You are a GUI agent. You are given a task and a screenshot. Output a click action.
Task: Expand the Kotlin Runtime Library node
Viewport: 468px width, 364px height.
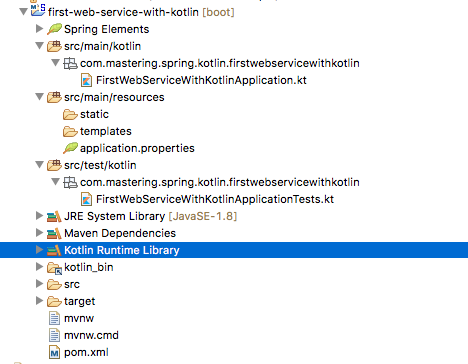coord(39,249)
